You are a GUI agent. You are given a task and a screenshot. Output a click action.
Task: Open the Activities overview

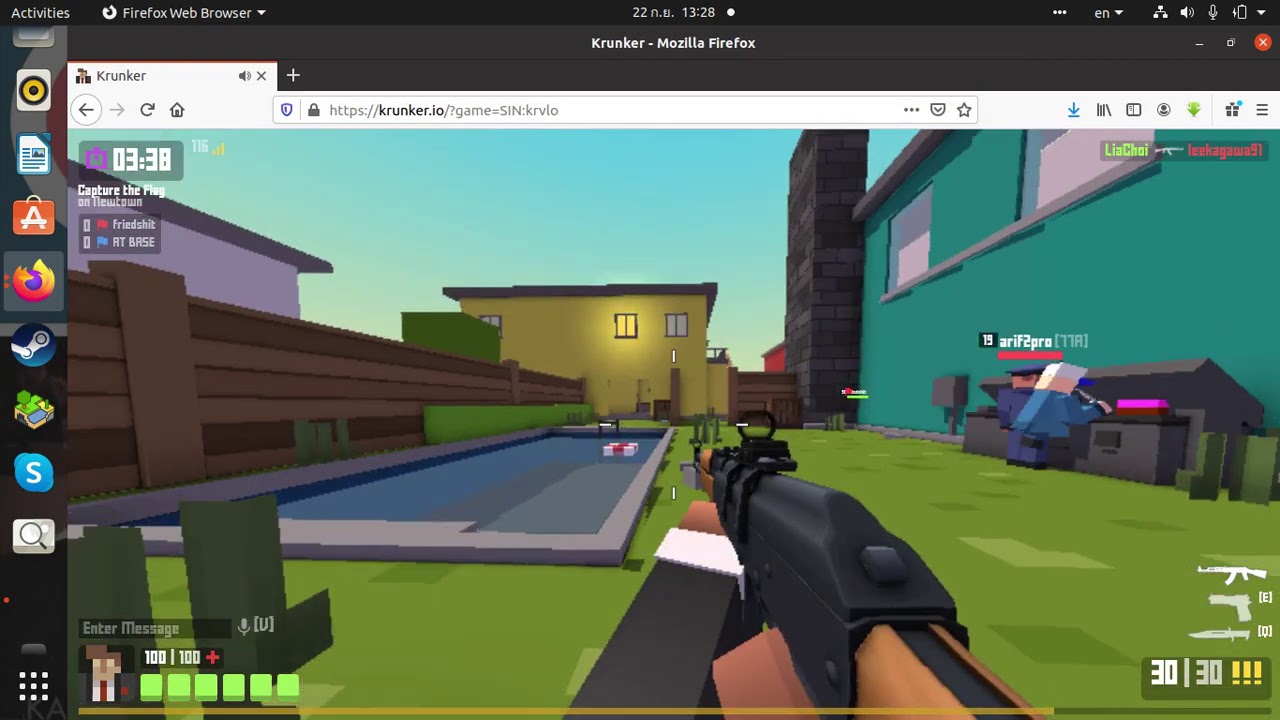40,13
